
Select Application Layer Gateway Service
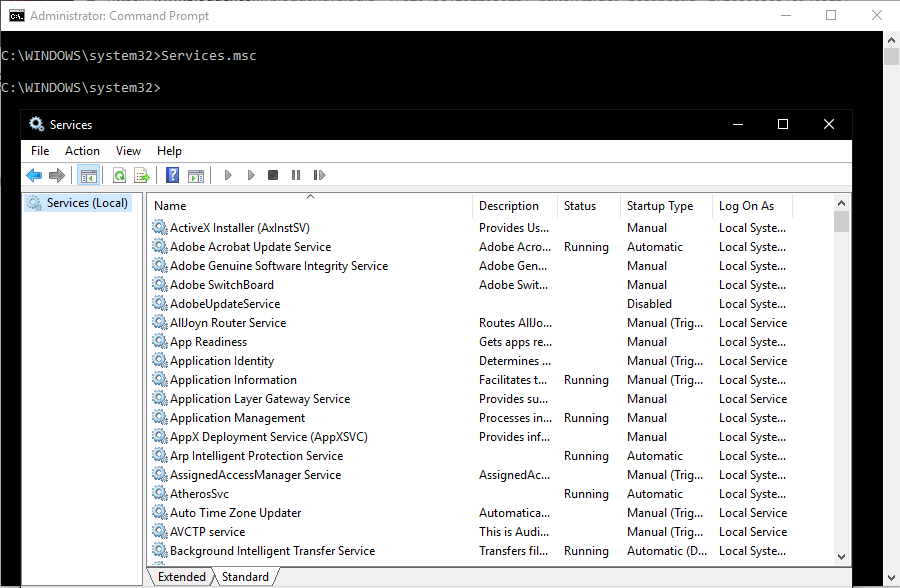(x=471, y=398)
